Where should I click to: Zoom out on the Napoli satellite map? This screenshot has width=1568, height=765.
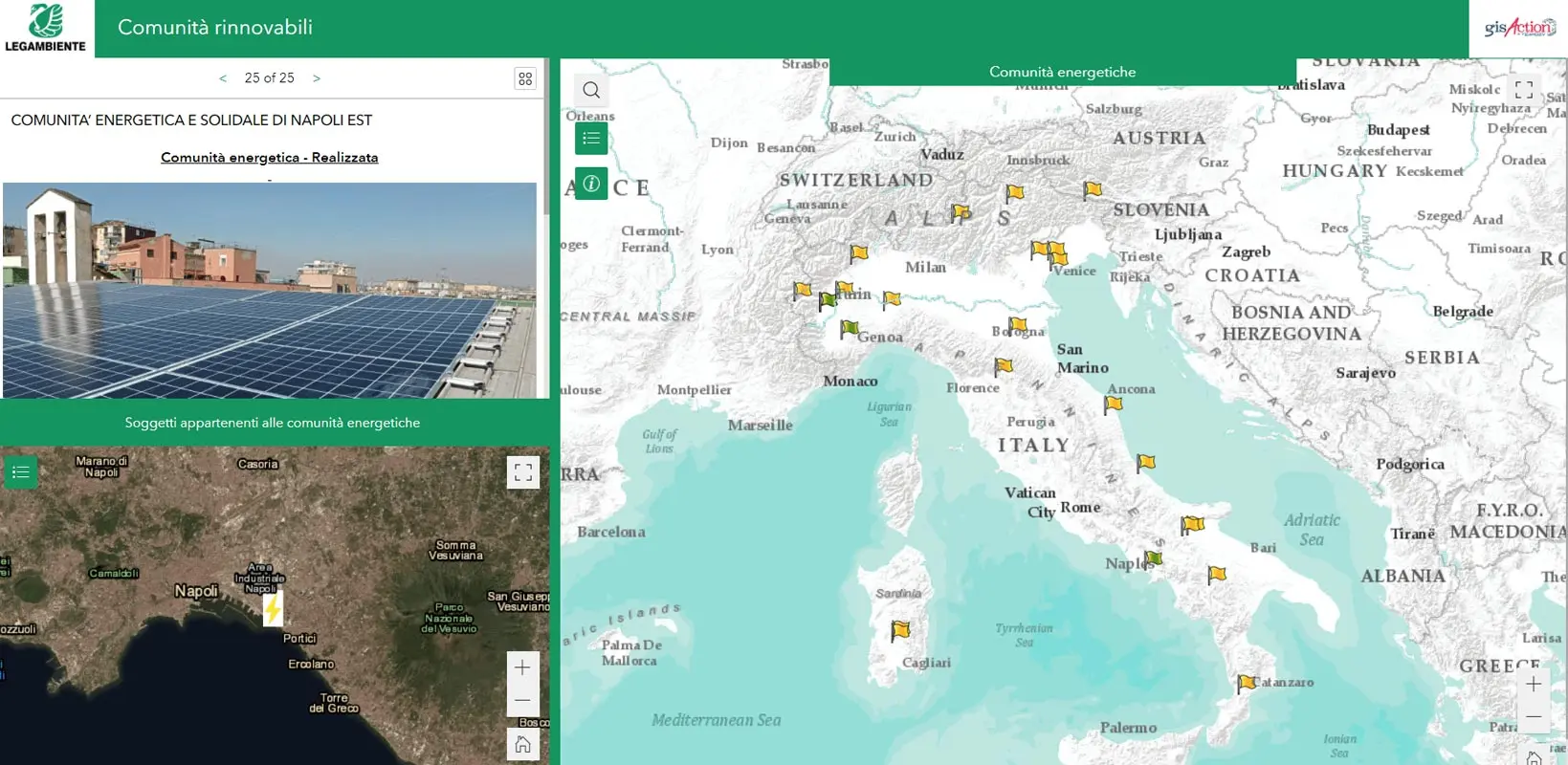pyautogui.click(x=522, y=701)
